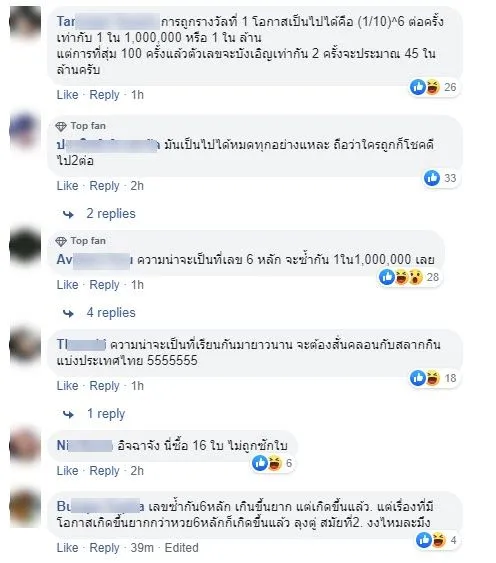The width and height of the screenshot is (496, 563).
Task: Click reaction icons showing 26 reactions
Action: [x=433, y=87]
